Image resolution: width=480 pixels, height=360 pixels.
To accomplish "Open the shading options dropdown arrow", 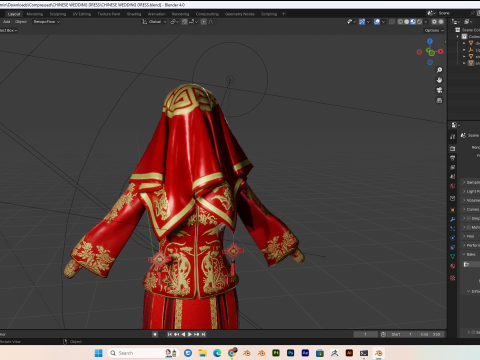I will tap(425, 22).
